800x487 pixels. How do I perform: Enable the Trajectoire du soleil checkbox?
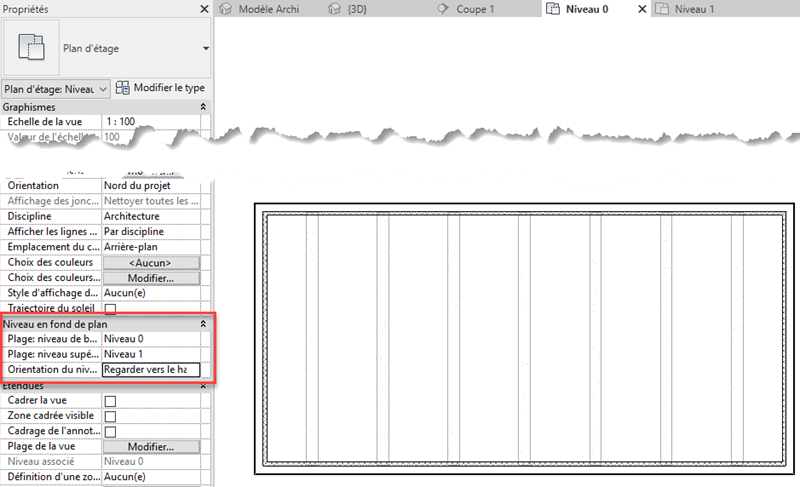pyautogui.click(x=110, y=309)
